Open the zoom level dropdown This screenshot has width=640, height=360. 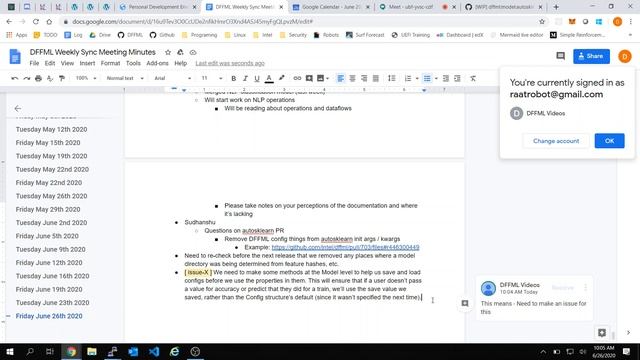(x=86, y=78)
